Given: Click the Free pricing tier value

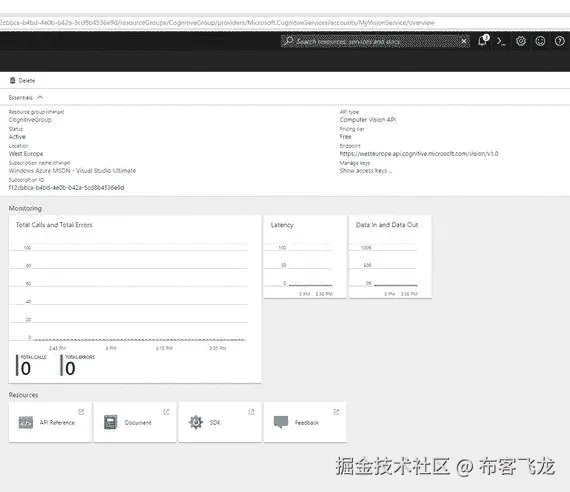Looking at the screenshot, I should click(345, 137).
